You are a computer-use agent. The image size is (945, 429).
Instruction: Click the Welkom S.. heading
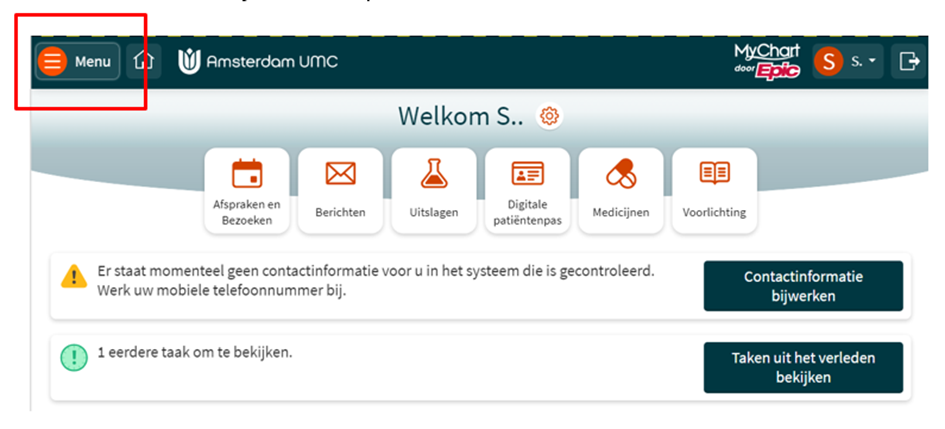tap(460, 117)
